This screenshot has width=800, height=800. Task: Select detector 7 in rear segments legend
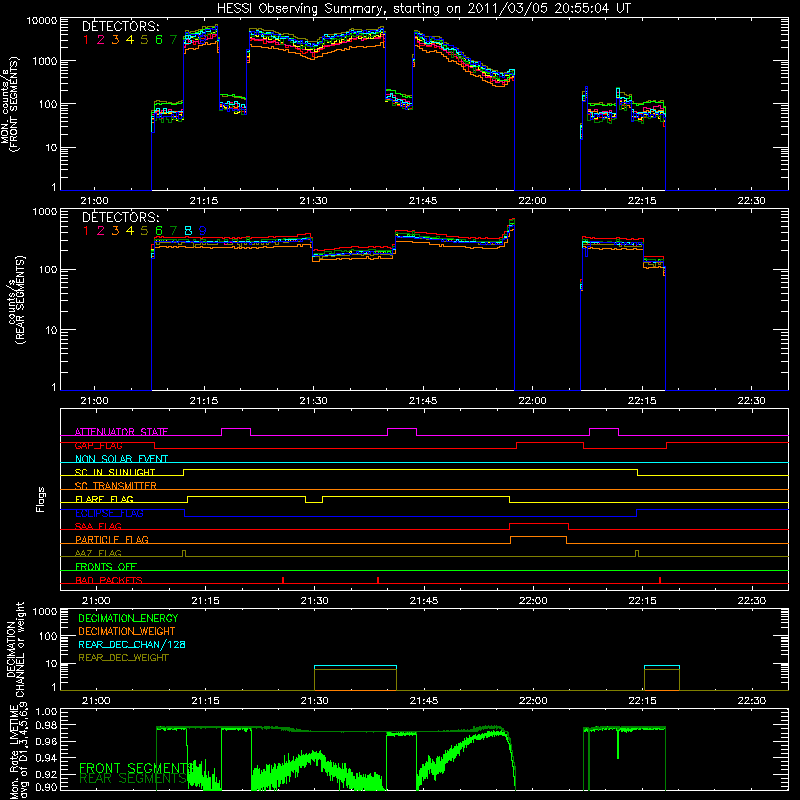173,231
